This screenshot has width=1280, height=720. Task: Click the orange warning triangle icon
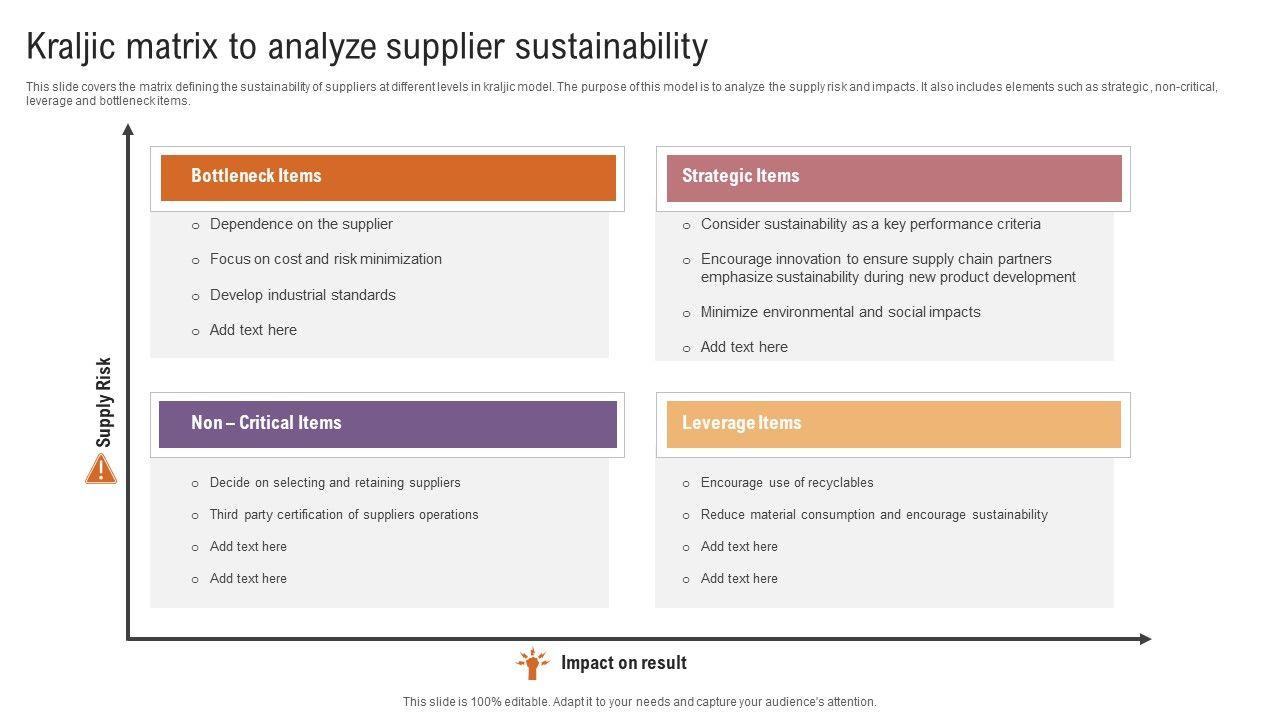pos(101,469)
